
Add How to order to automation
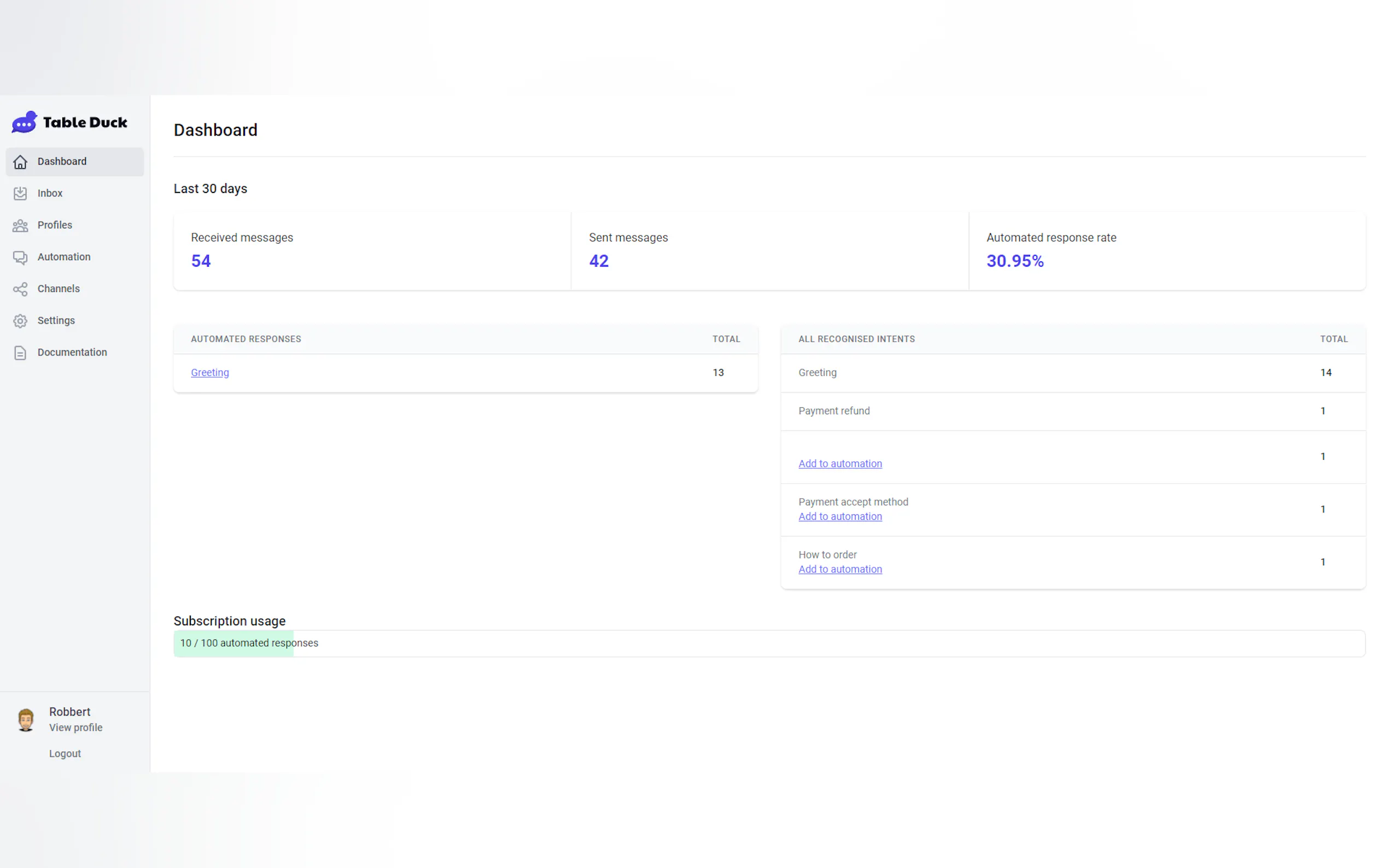tap(839, 570)
